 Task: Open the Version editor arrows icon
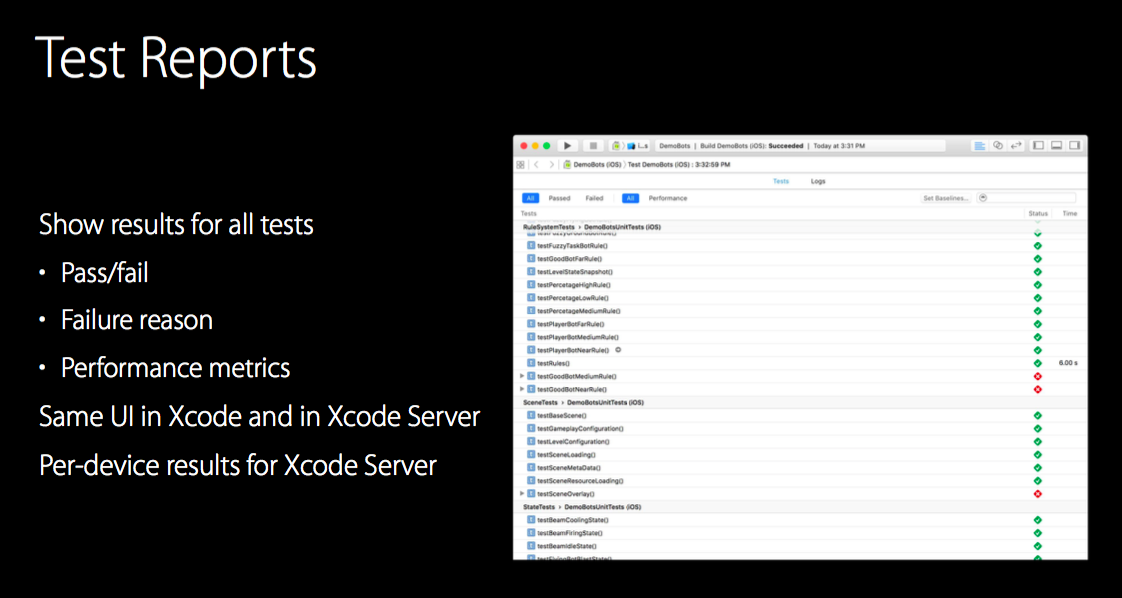tap(1016, 146)
